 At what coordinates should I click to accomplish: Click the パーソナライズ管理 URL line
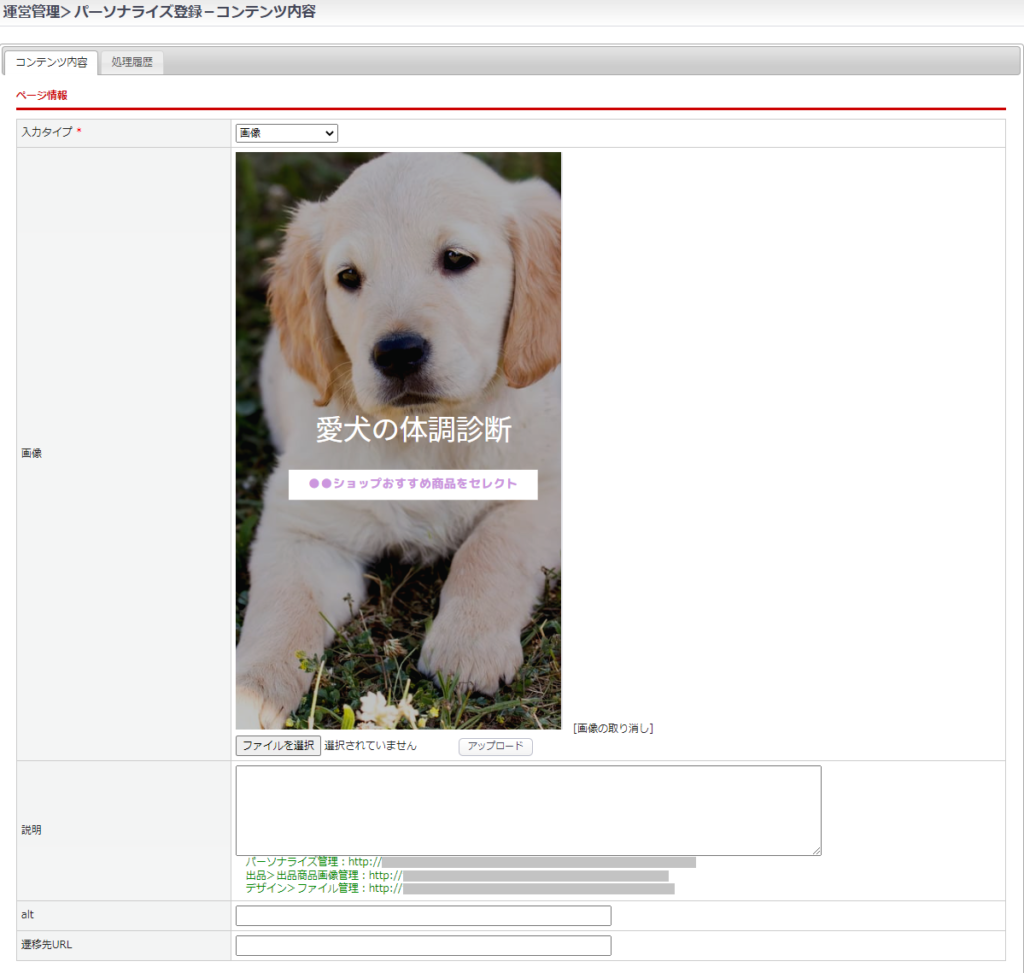click(x=470, y=862)
